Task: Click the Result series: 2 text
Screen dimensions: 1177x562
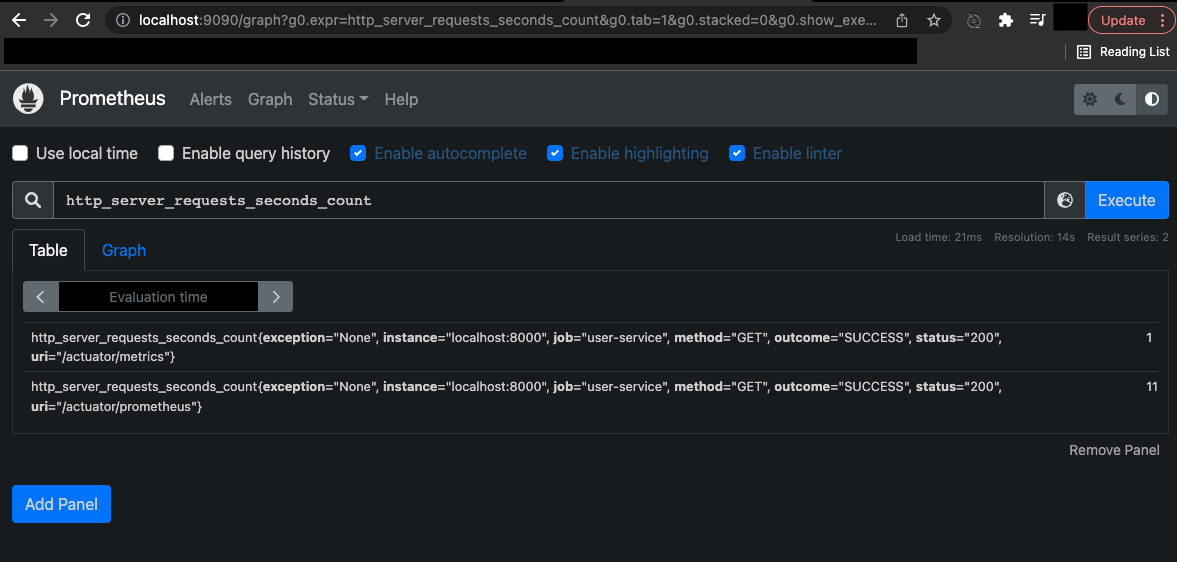Action: coord(1127,237)
